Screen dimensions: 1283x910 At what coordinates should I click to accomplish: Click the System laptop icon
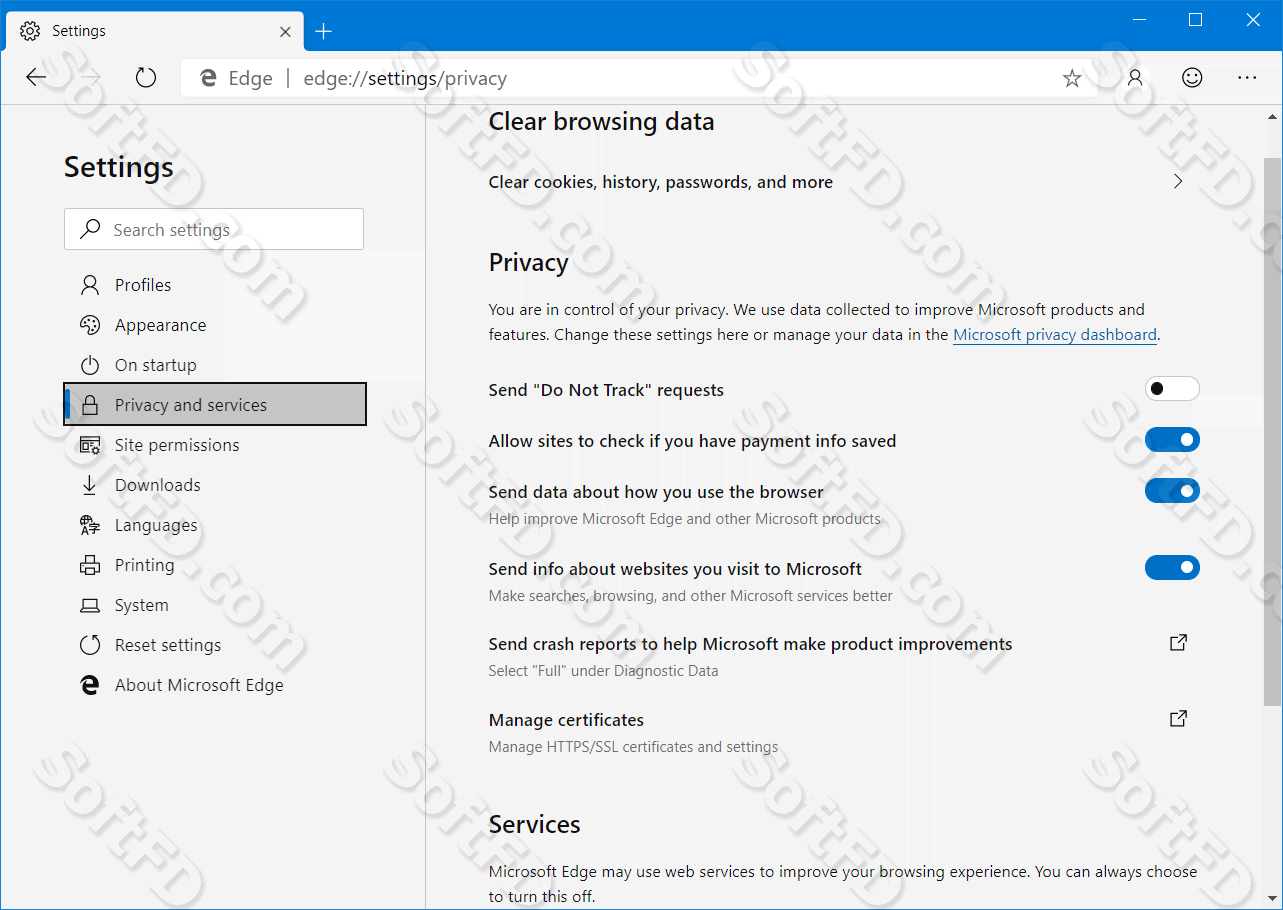point(90,605)
